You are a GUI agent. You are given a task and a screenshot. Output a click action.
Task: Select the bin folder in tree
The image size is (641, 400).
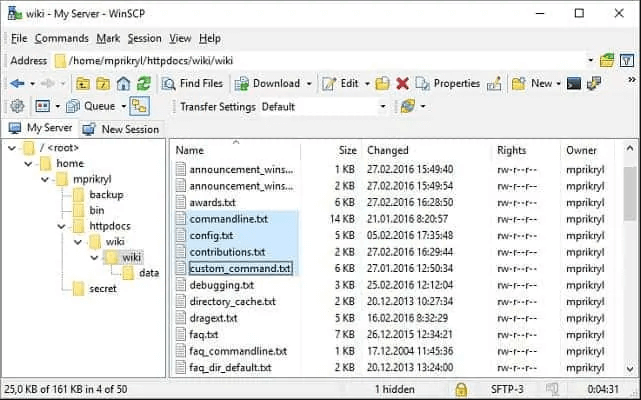click(x=96, y=210)
